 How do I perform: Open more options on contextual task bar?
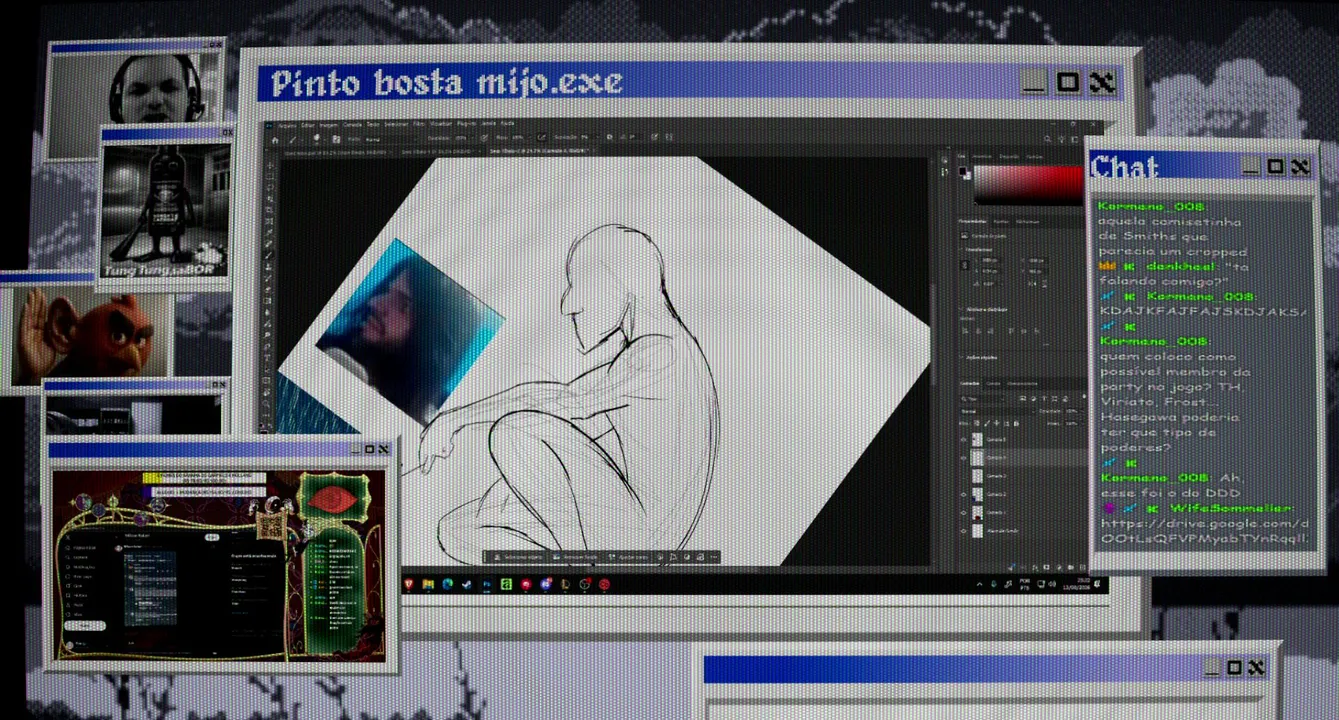pyautogui.click(x=712, y=556)
